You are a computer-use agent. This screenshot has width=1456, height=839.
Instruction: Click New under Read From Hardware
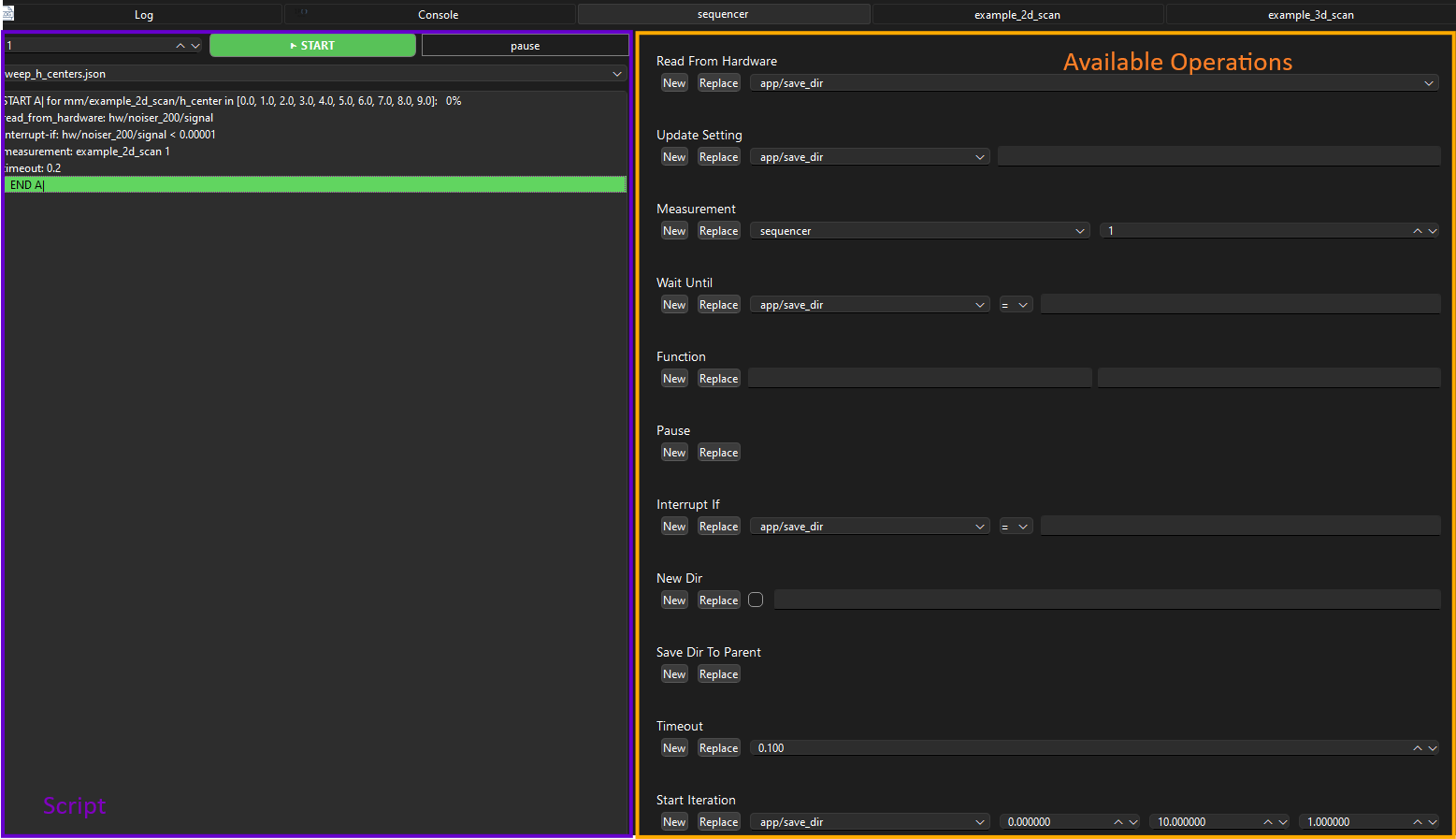point(674,83)
